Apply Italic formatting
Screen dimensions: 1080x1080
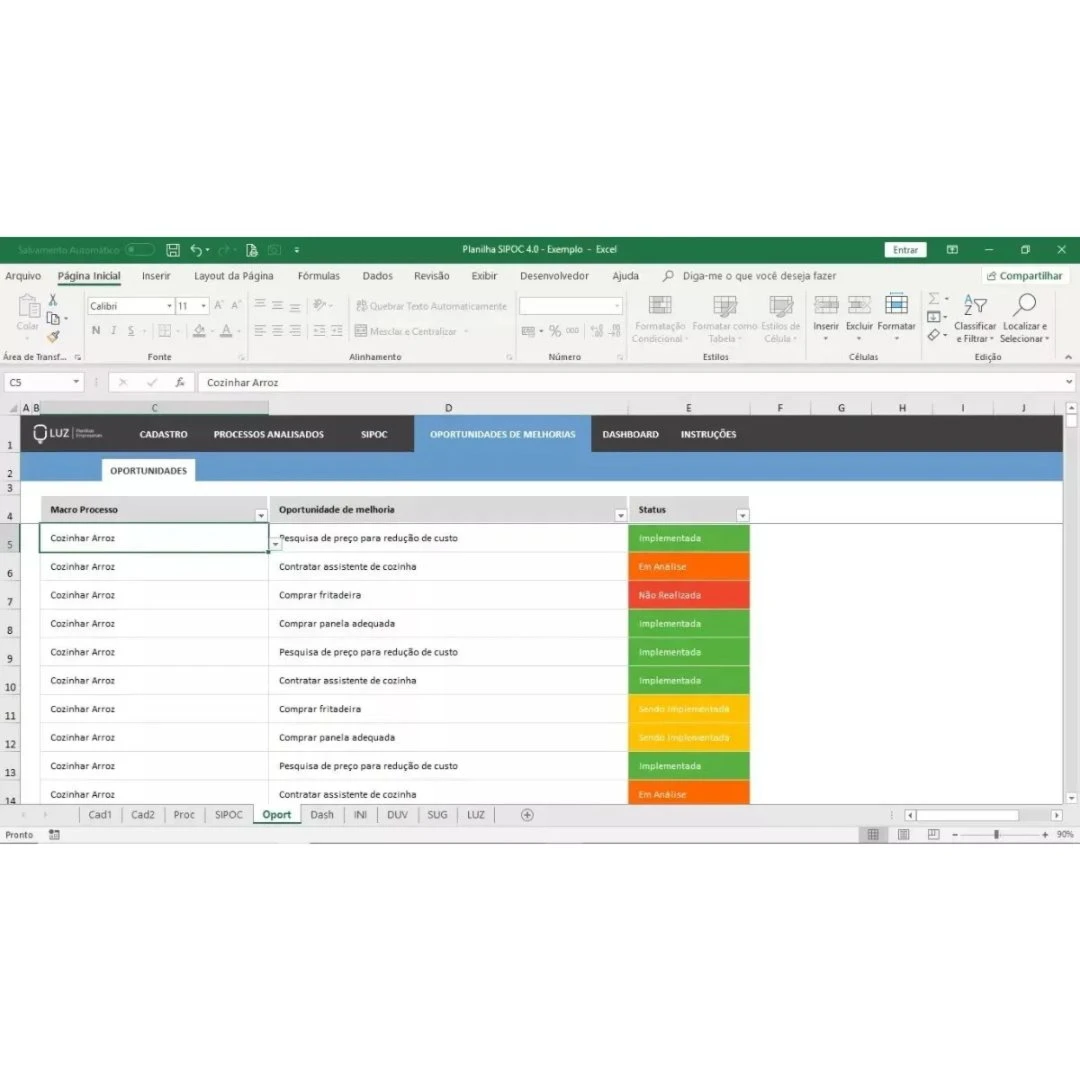[x=116, y=331]
